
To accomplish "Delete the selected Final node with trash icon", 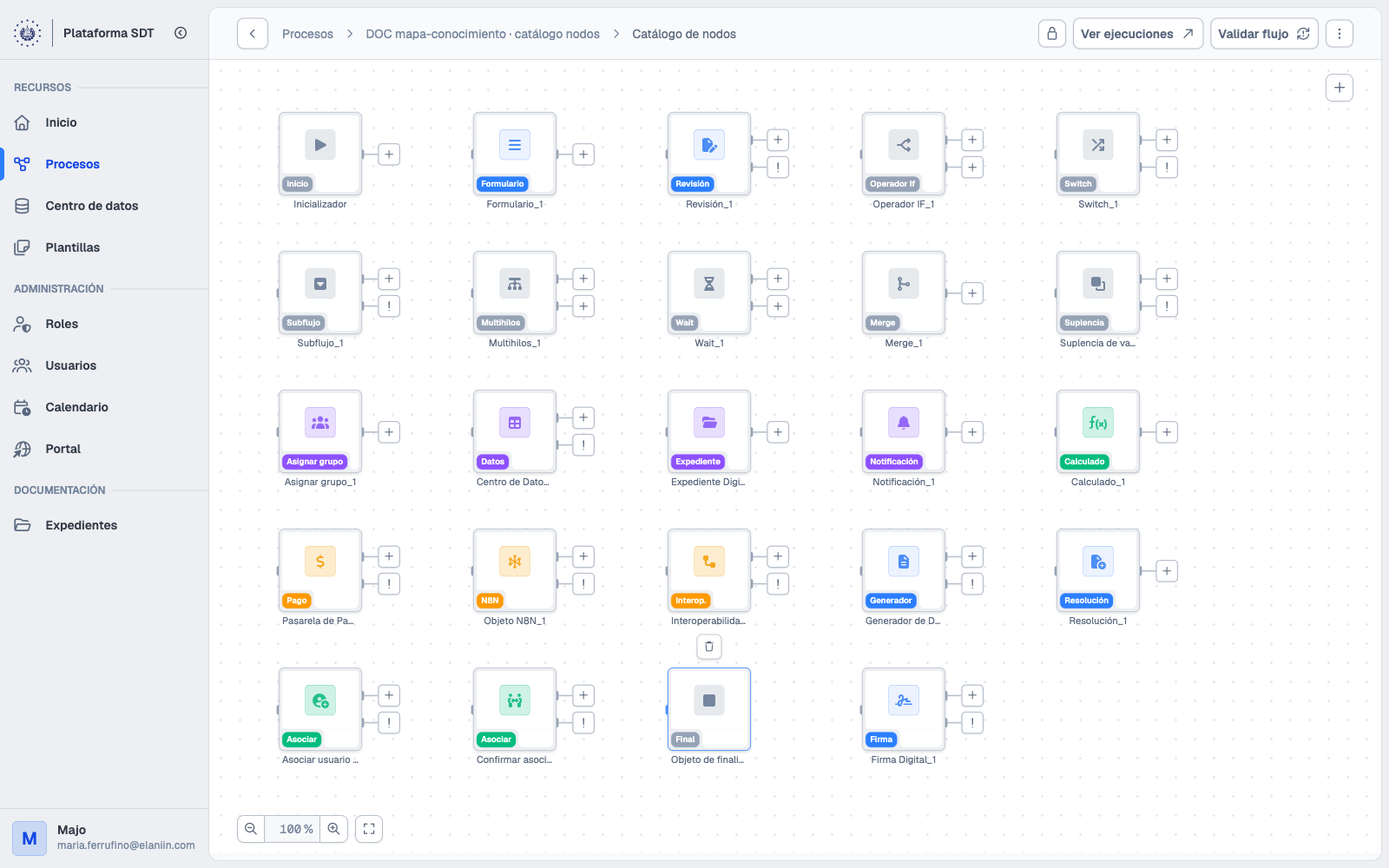I will [709, 647].
